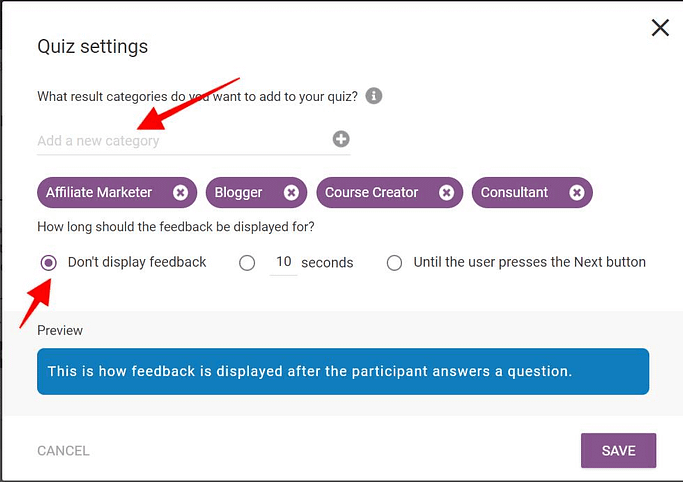
Task: Select Don't display feedback option
Action: pos(48,263)
